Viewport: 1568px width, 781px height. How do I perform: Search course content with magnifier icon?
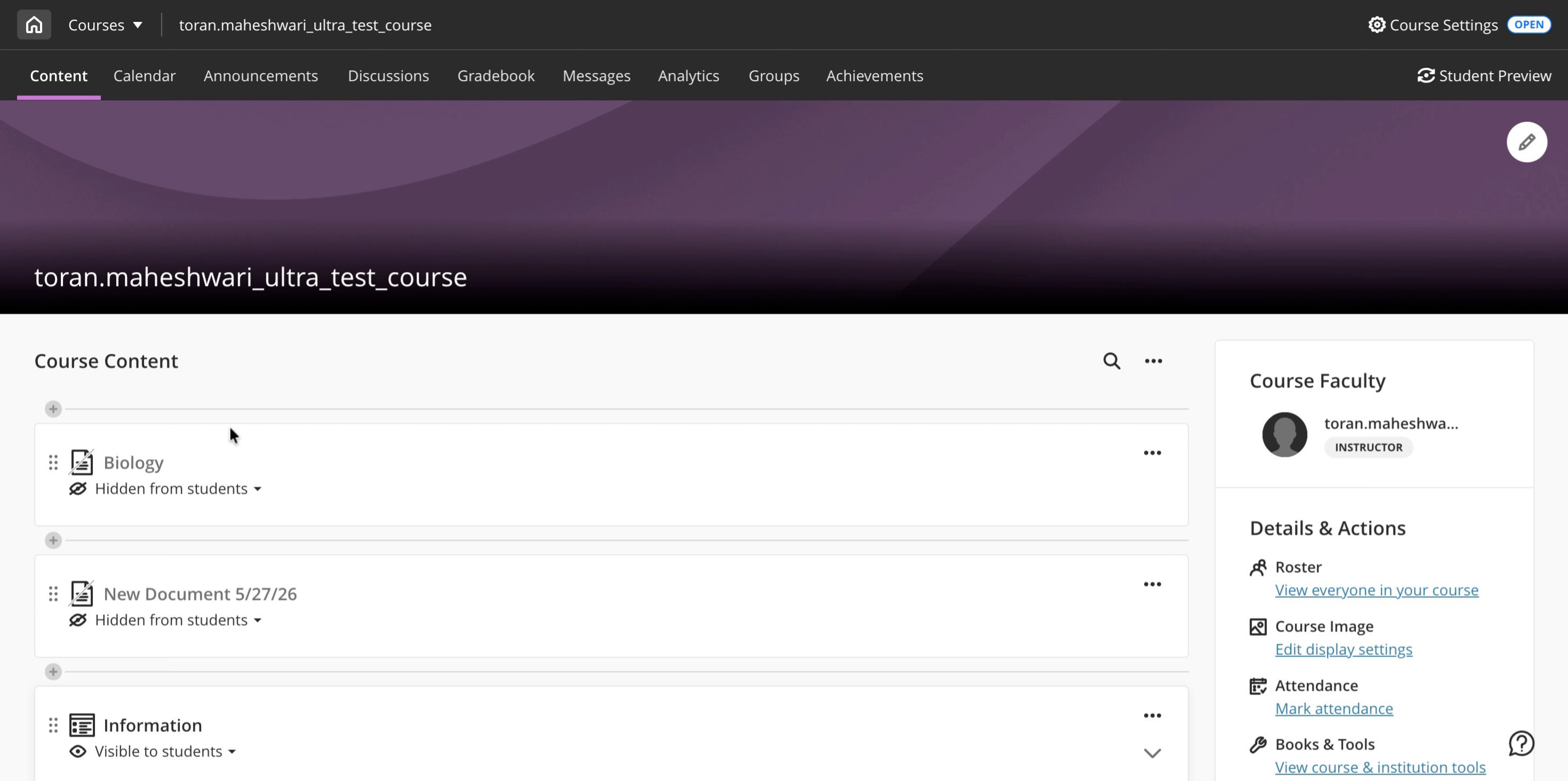[x=1111, y=361]
